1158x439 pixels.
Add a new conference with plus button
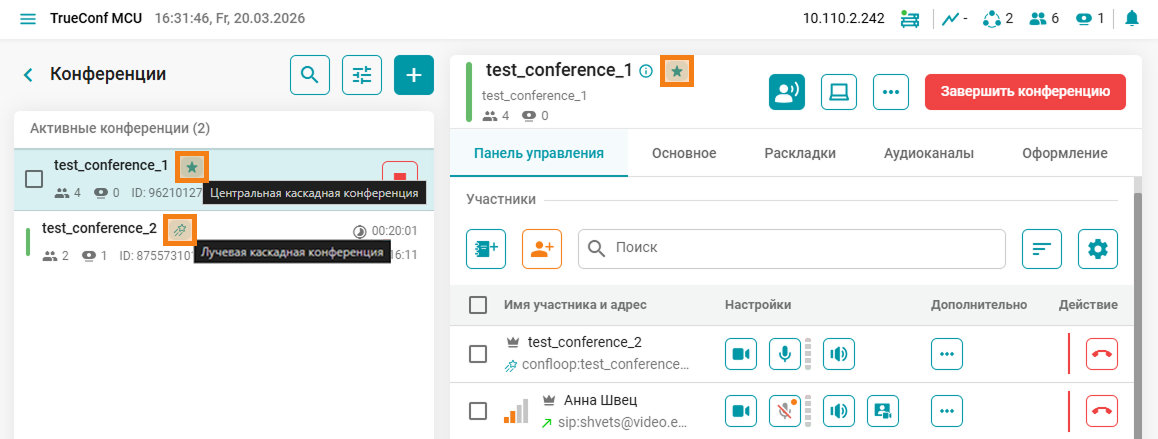[x=414, y=74]
